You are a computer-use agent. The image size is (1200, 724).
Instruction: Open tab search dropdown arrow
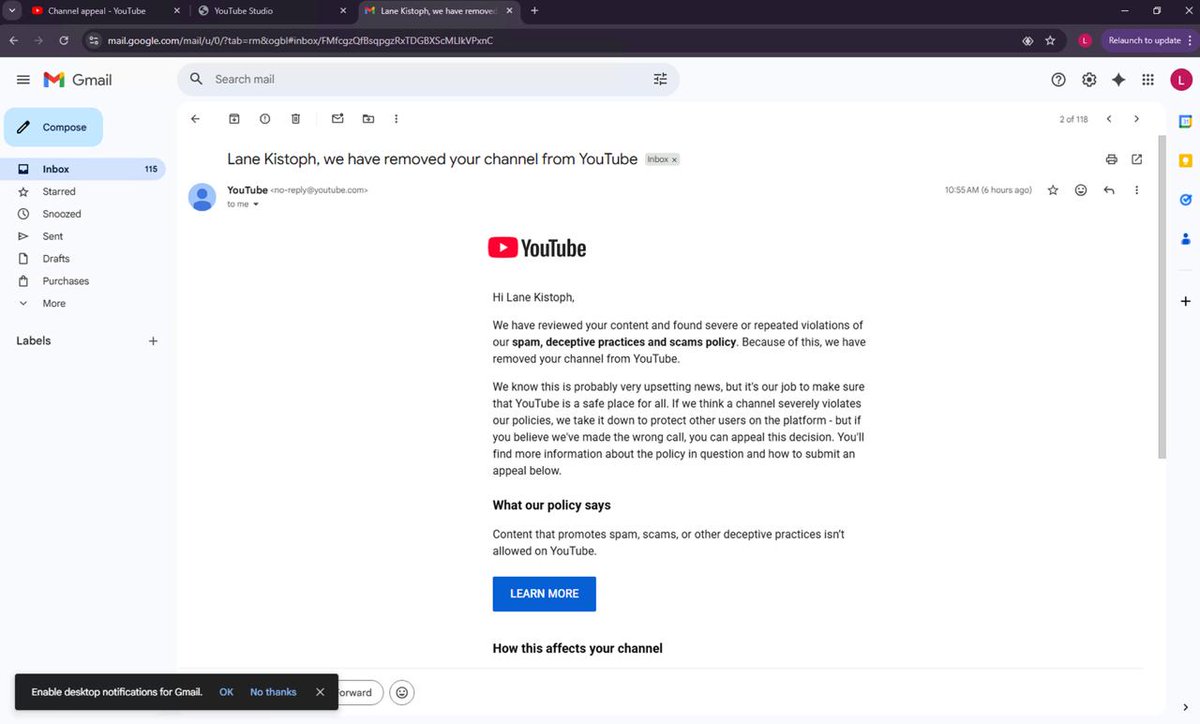[10, 11]
